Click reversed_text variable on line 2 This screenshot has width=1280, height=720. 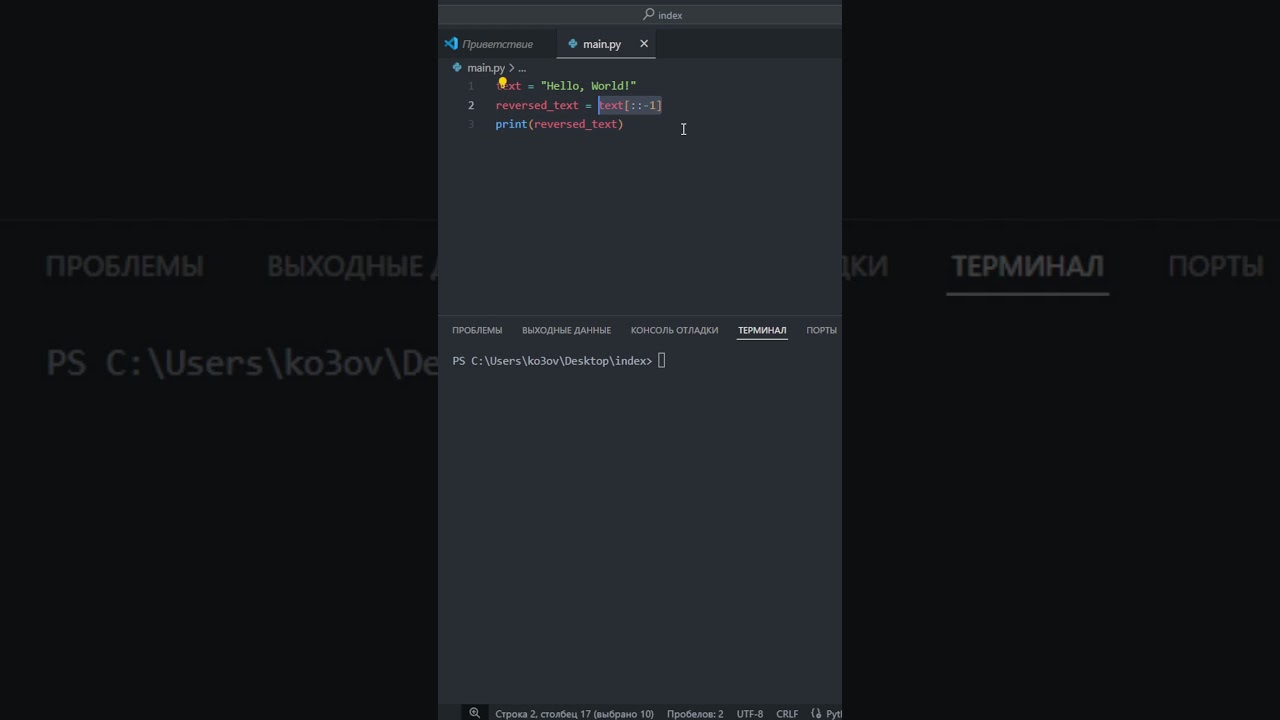(537, 105)
